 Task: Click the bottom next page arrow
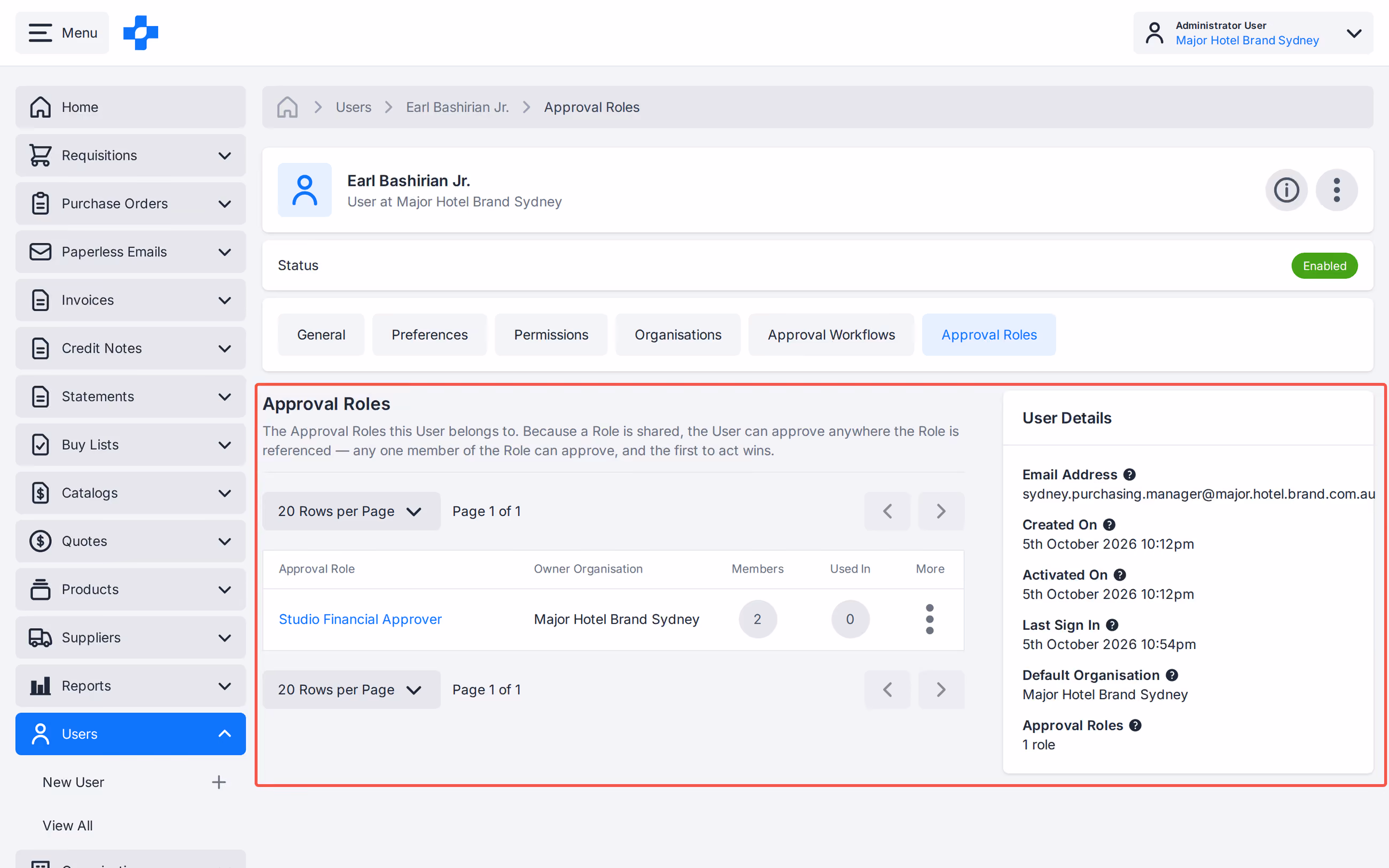[x=941, y=690]
